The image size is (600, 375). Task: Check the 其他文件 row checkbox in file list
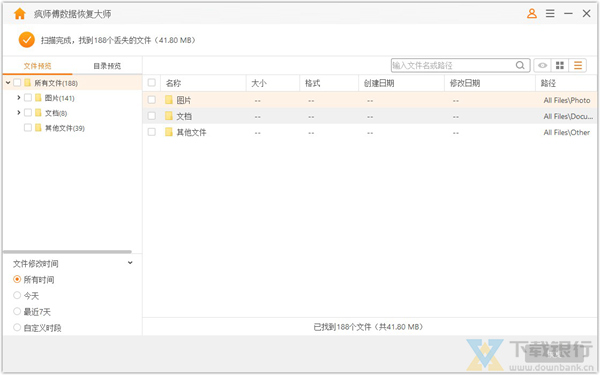[x=152, y=132]
